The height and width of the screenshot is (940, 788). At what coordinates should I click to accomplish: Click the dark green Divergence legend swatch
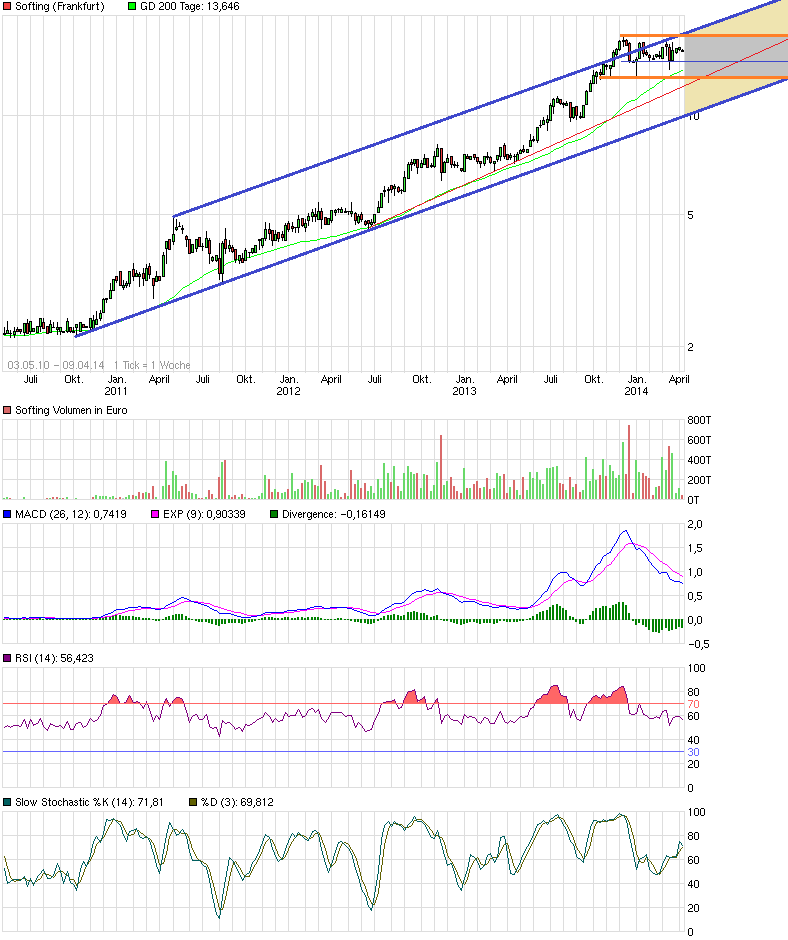[274, 514]
